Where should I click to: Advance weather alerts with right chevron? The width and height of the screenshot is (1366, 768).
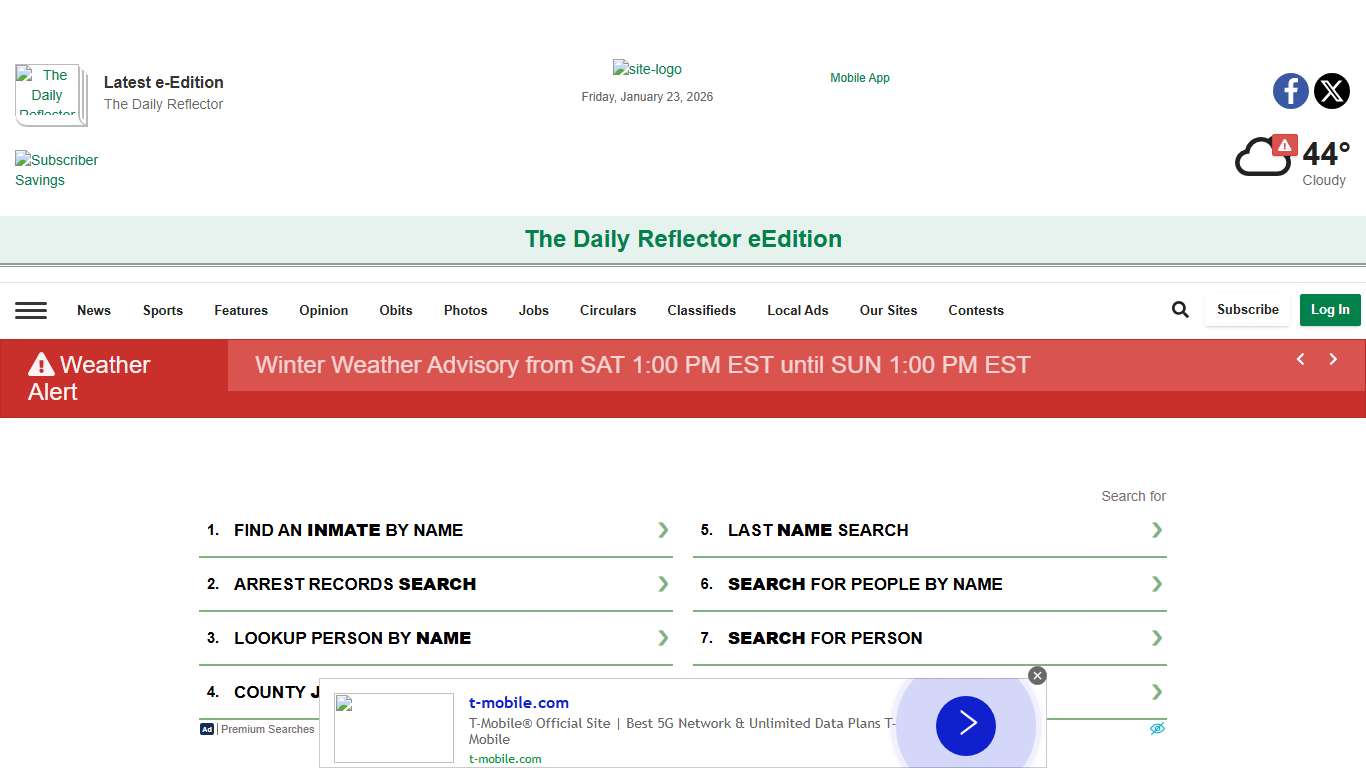[x=1333, y=359]
